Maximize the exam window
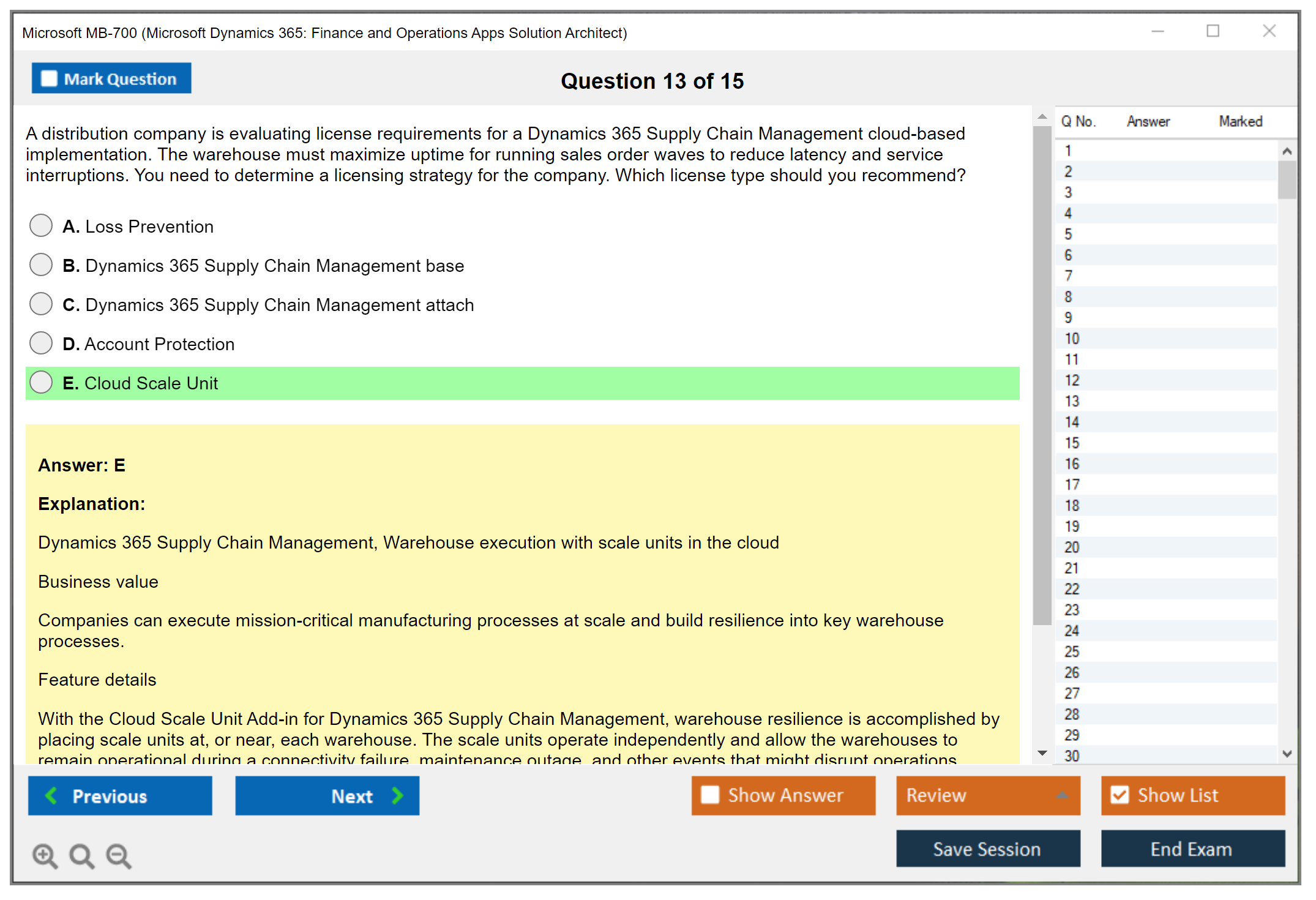This screenshot has height=900, width=1316. pos(1213,31)
